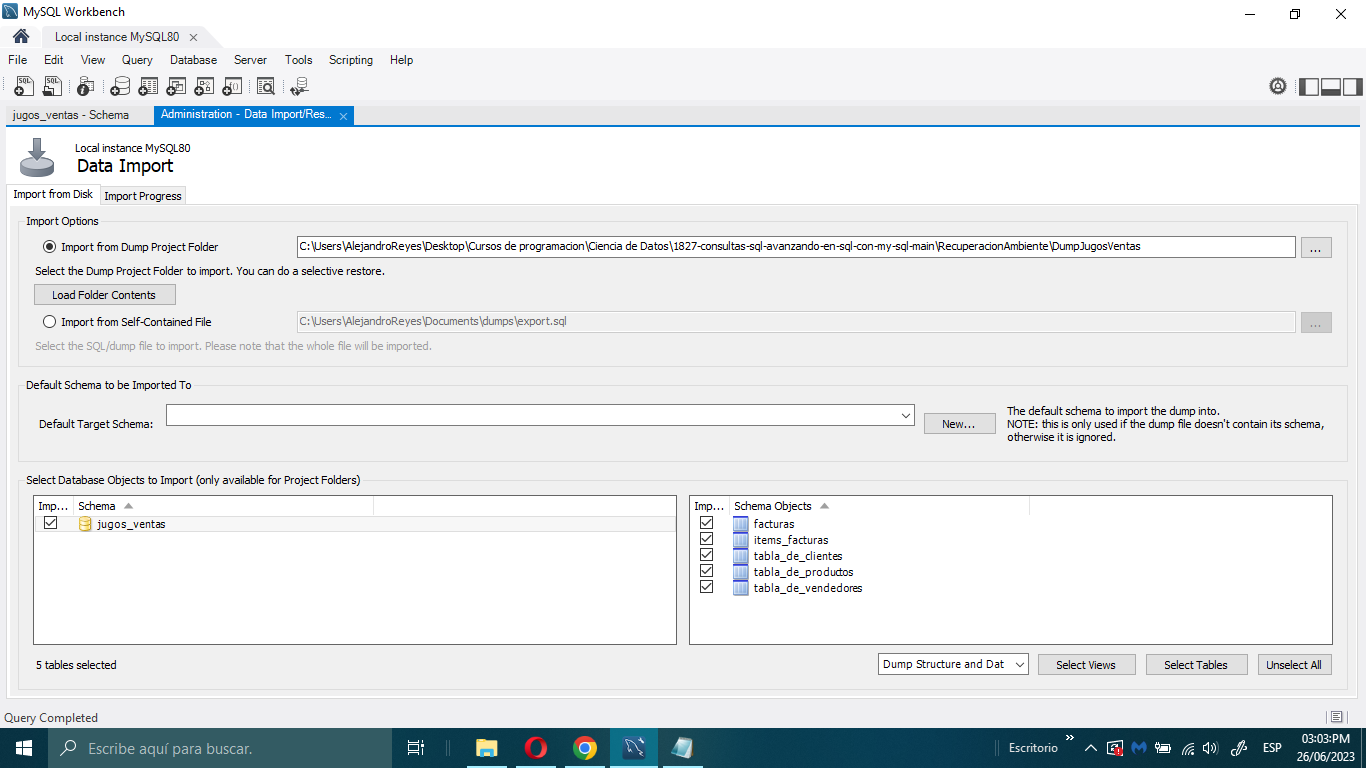Sort the Schema column in the left list
1366x768 pixels.
224,506
